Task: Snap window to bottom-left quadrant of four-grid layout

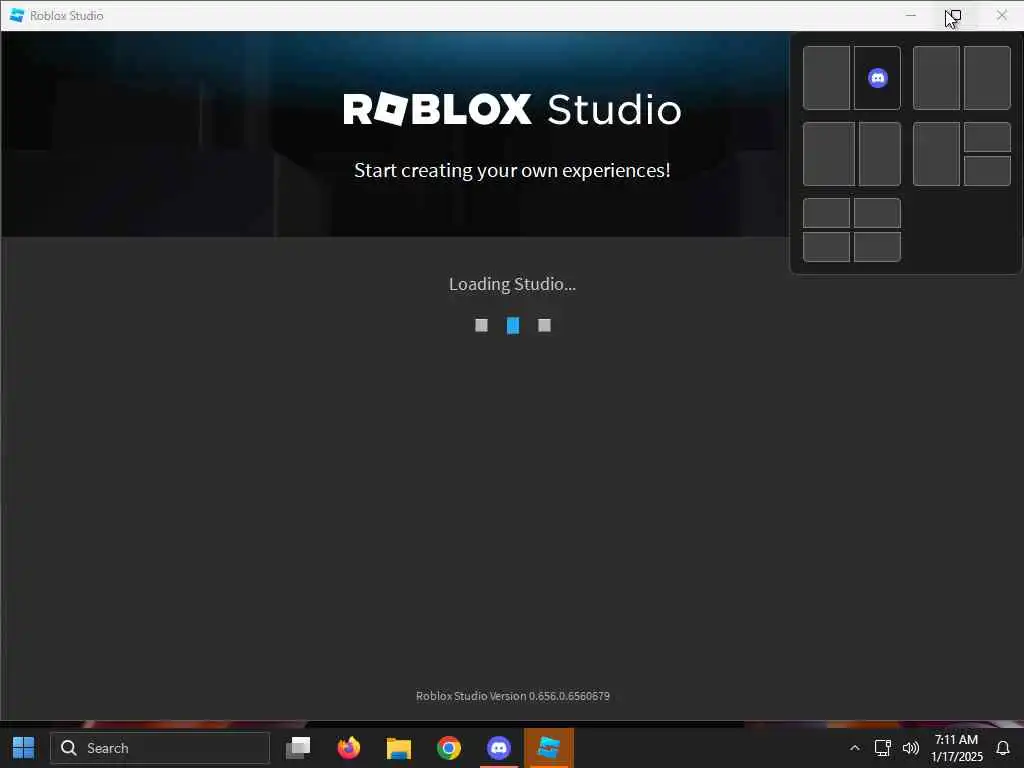Action: point(826,247)
